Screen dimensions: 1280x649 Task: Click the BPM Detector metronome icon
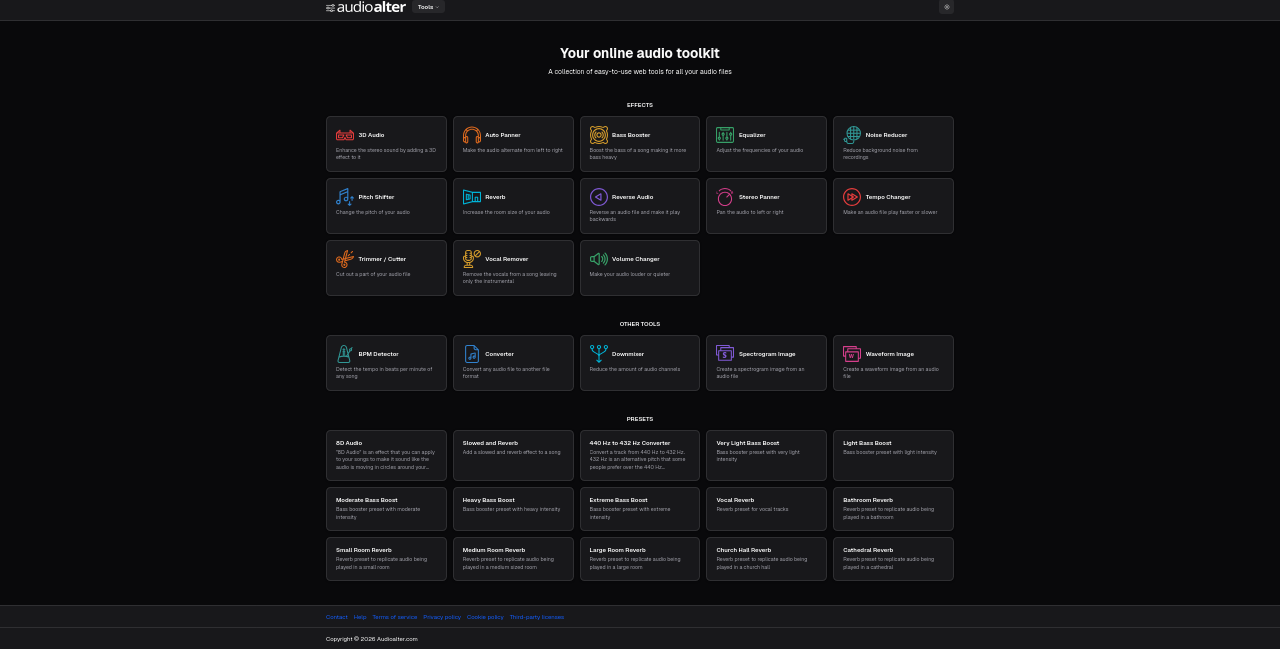345,354
